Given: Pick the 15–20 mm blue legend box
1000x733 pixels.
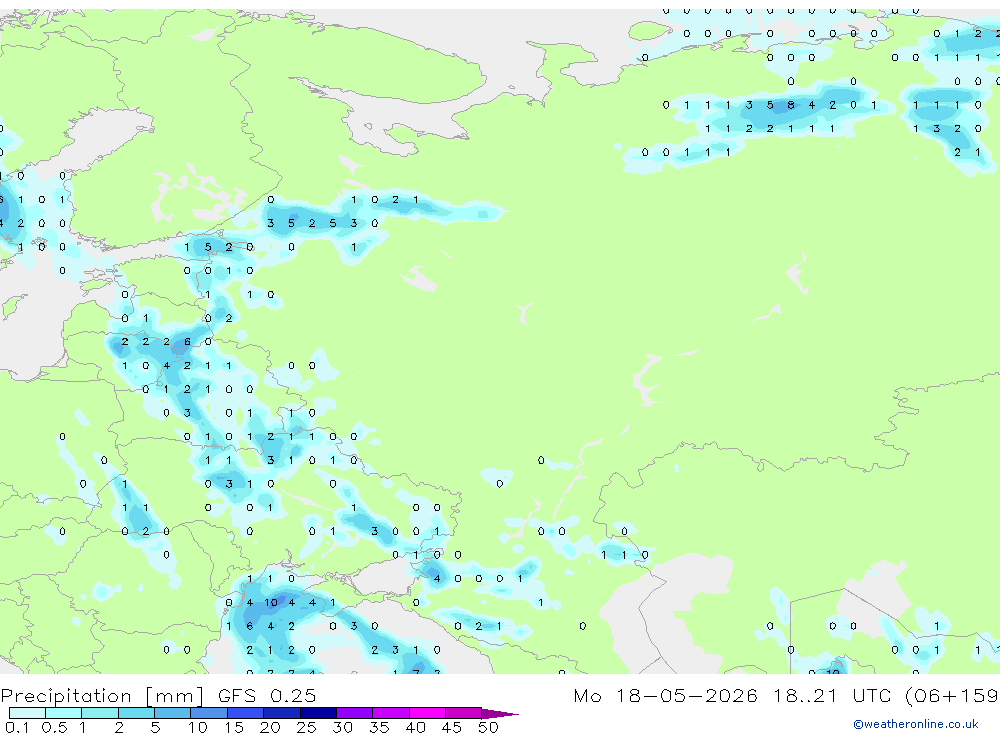Looking at the screenshot, I should point(245,713).
